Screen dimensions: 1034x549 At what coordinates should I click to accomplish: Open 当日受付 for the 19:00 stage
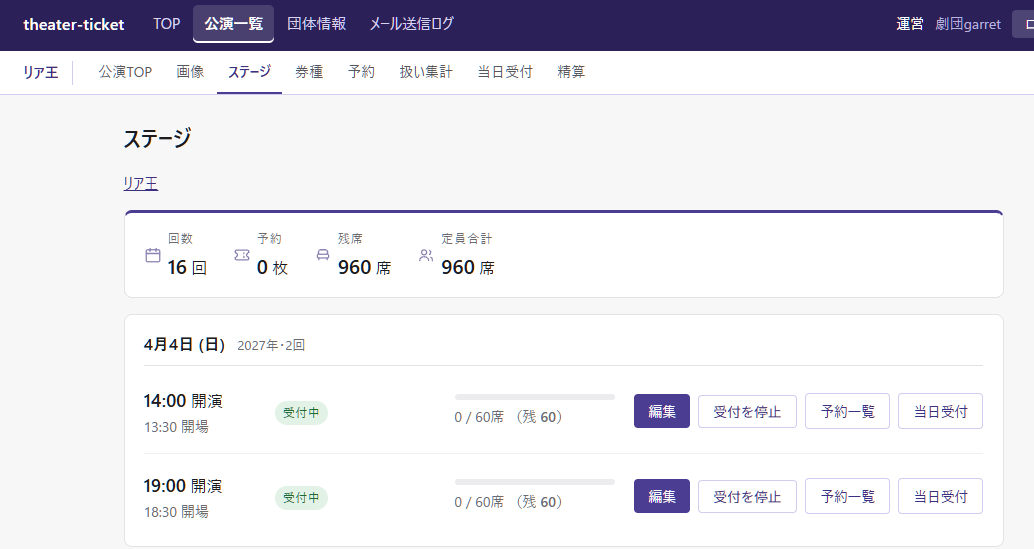coord(940,496)
